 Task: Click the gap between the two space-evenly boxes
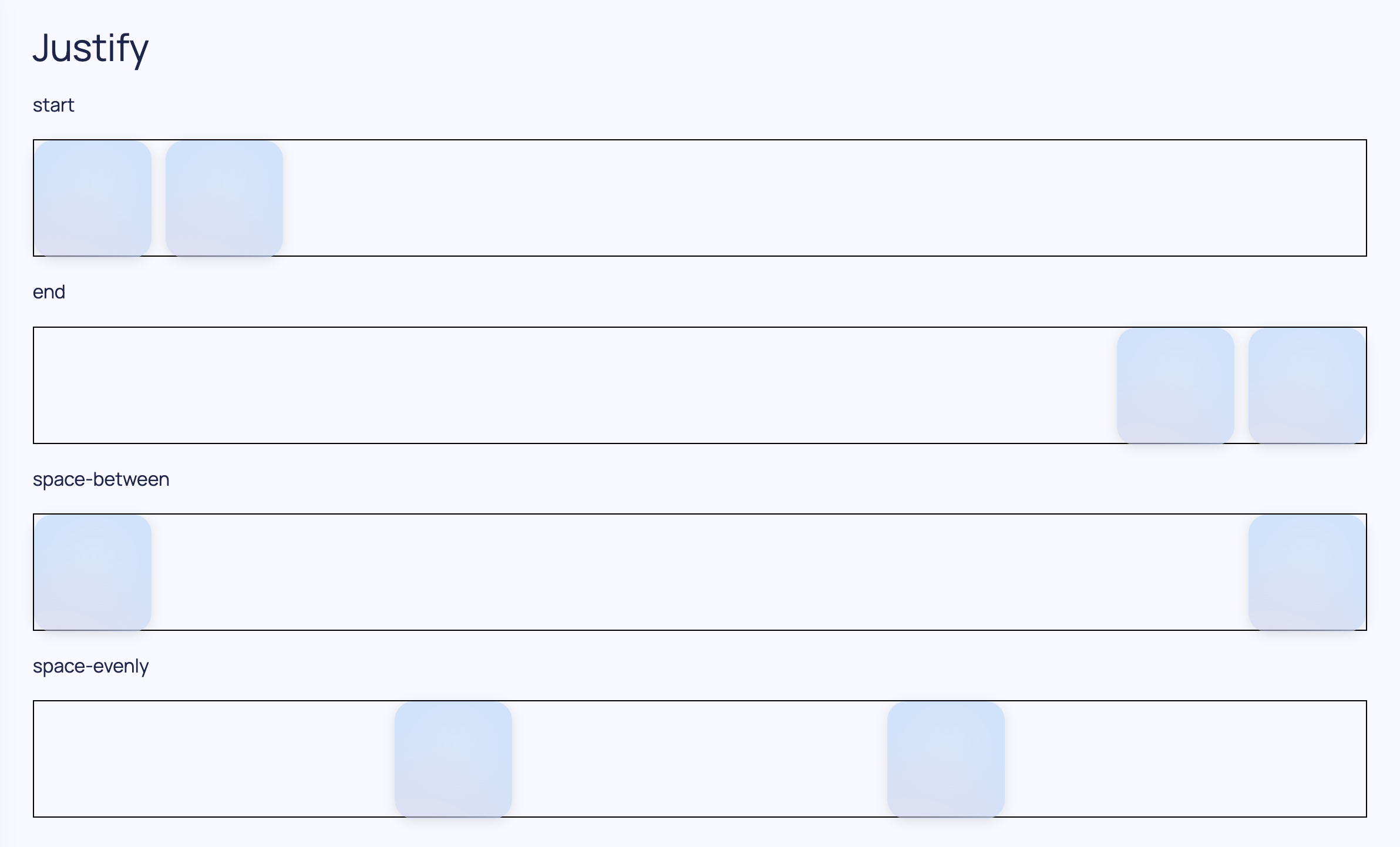point(700,759)
